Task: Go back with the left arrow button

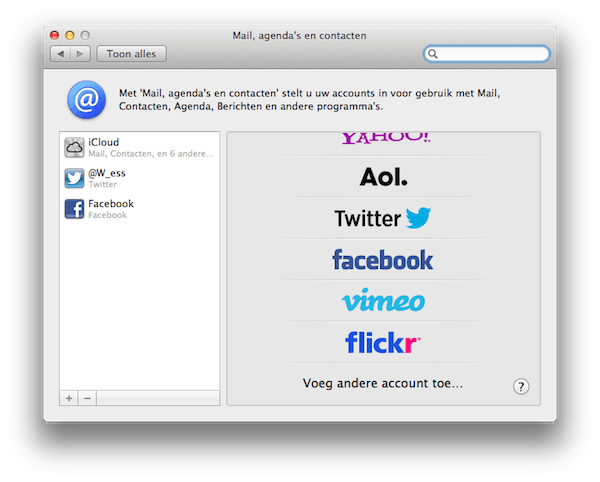Action: coord(60,54)
